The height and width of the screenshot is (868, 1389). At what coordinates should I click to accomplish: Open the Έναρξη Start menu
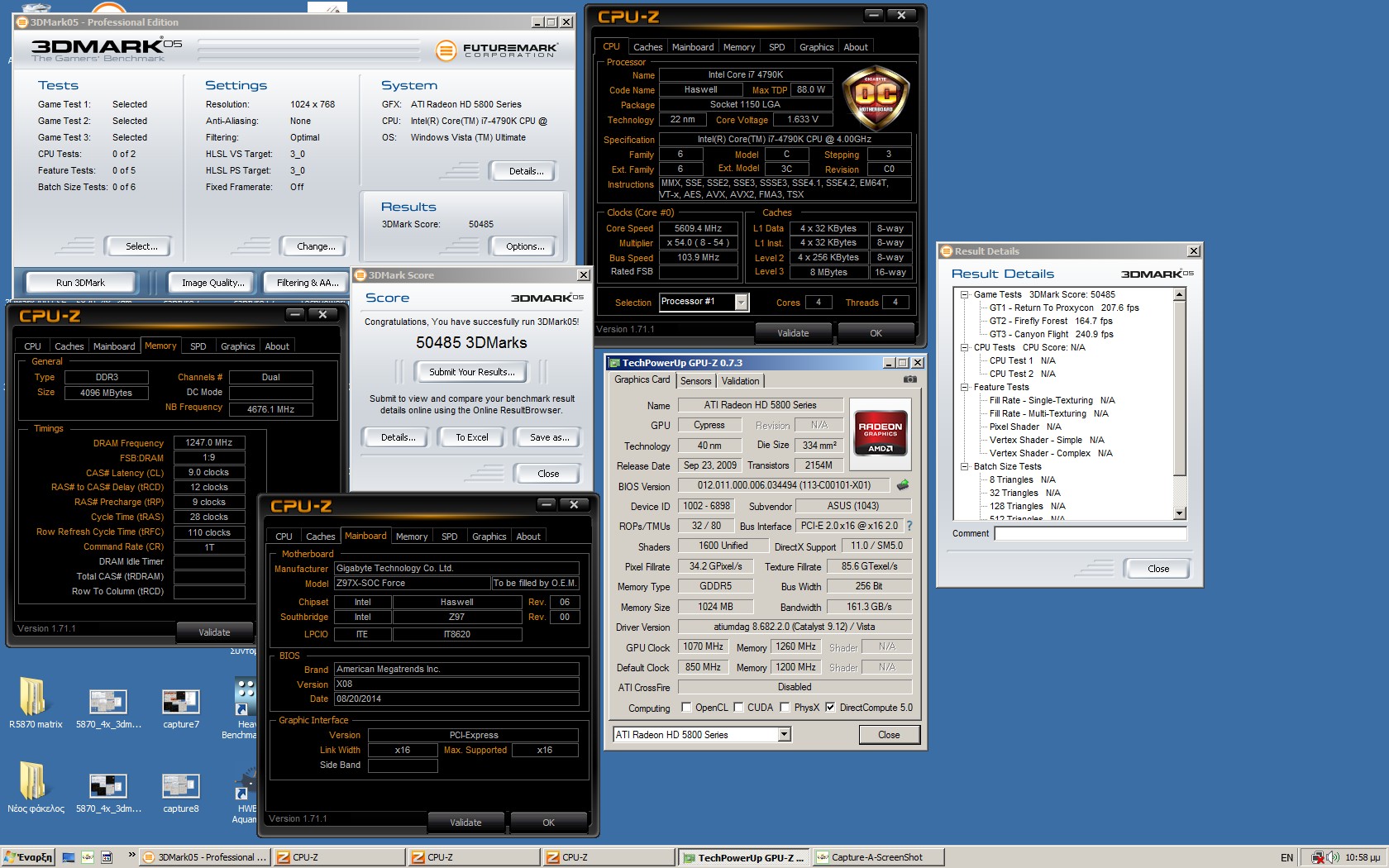coord(27,857)
